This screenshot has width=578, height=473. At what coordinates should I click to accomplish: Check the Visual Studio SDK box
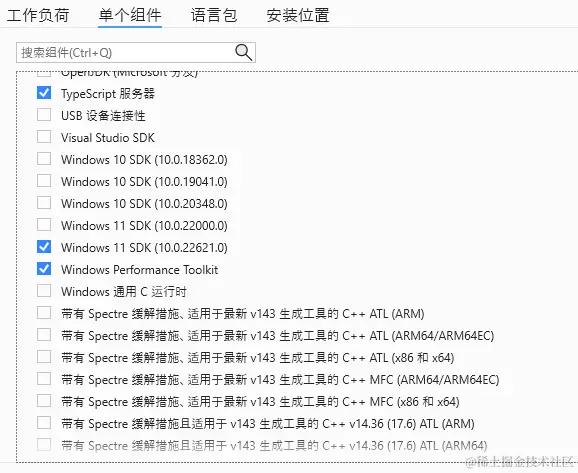(44, 137)
